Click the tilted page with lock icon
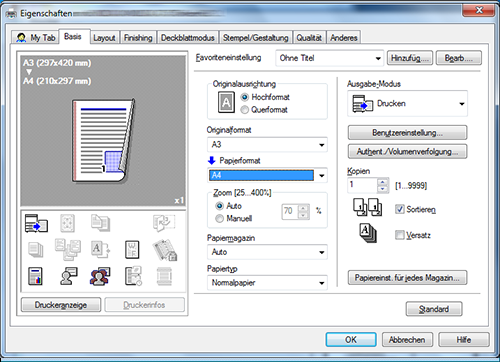500x362 pixels. (x=165, y=250)
